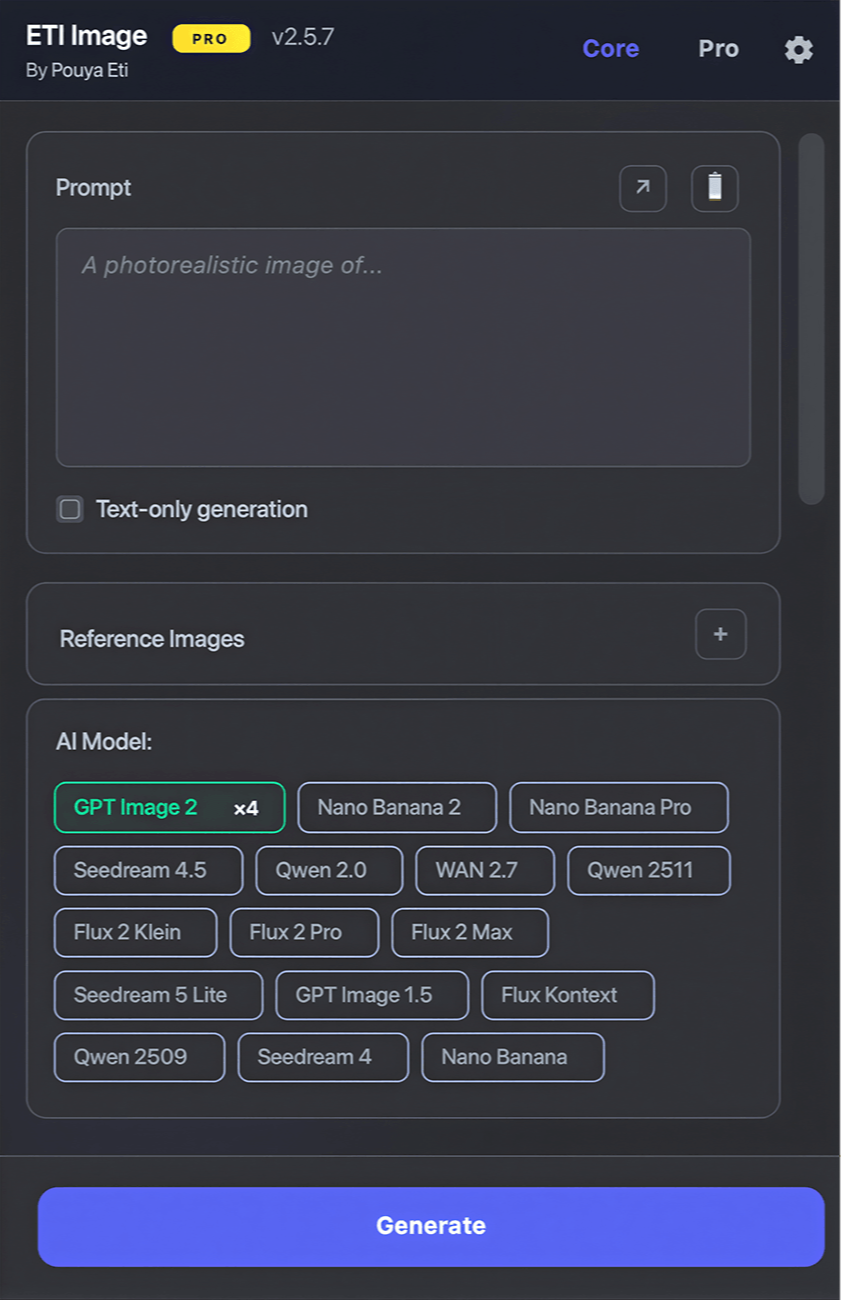This screenshot has width=841, height=1300.
Task: Pick the WAN 2.7 model
Action: 485,870
